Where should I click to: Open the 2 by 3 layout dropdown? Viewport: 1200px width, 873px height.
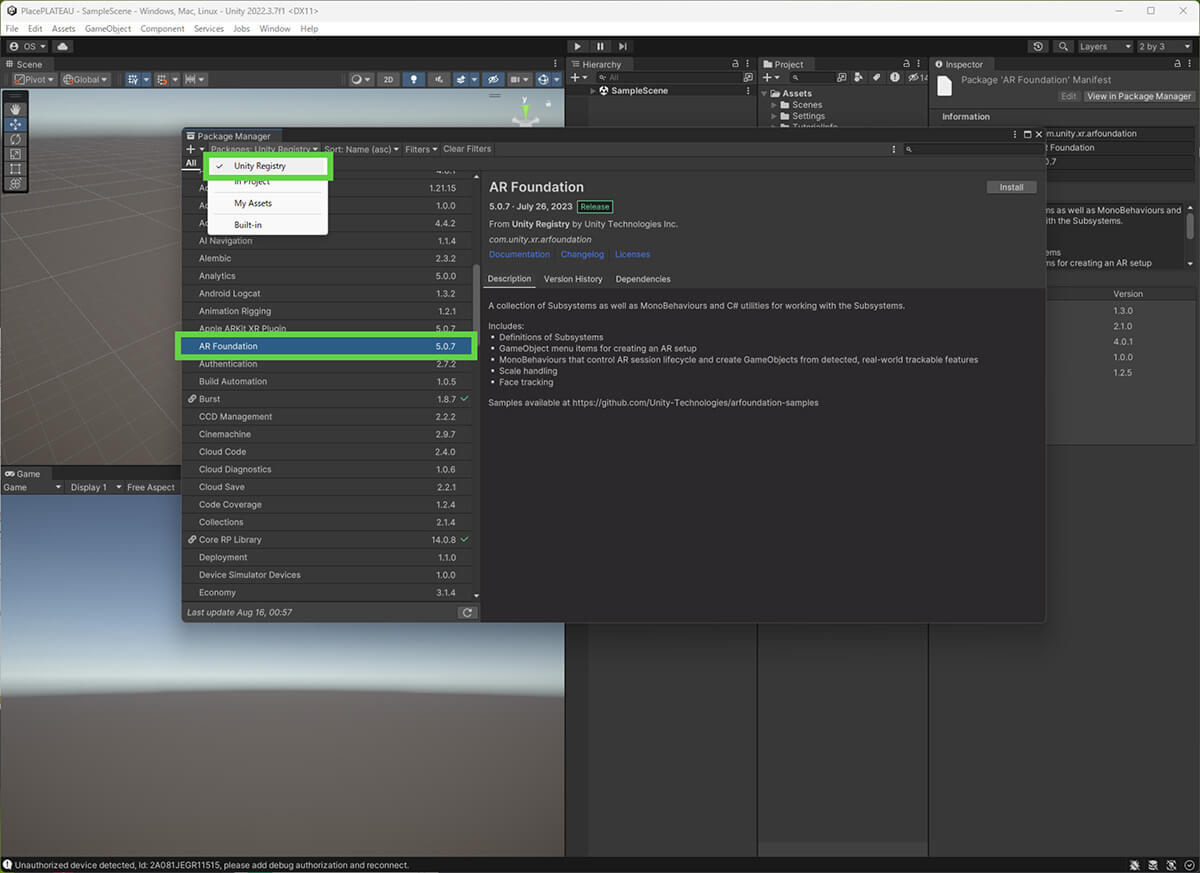coord(1164,46)
